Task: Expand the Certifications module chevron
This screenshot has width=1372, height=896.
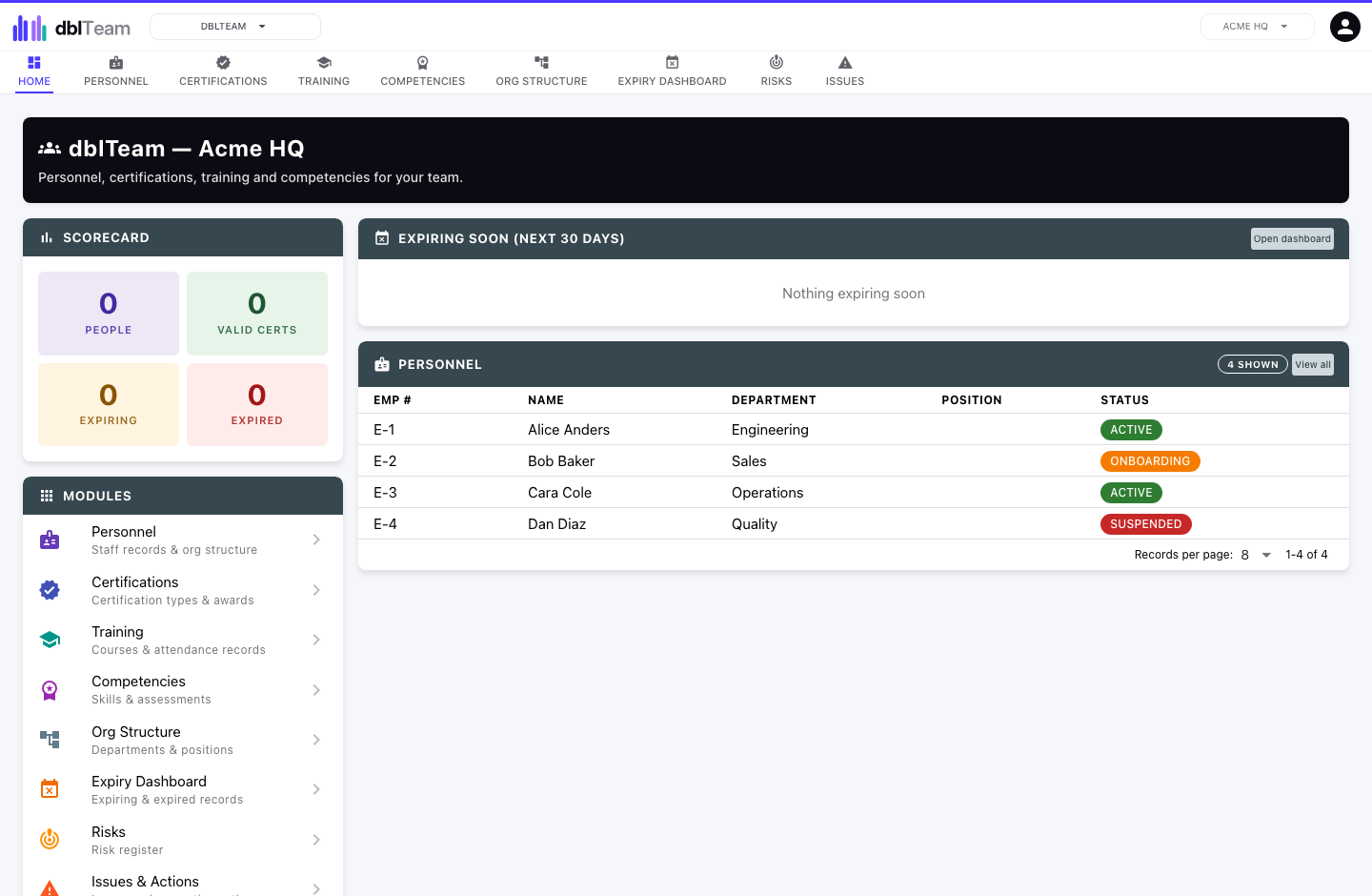Action: [316, 590]
